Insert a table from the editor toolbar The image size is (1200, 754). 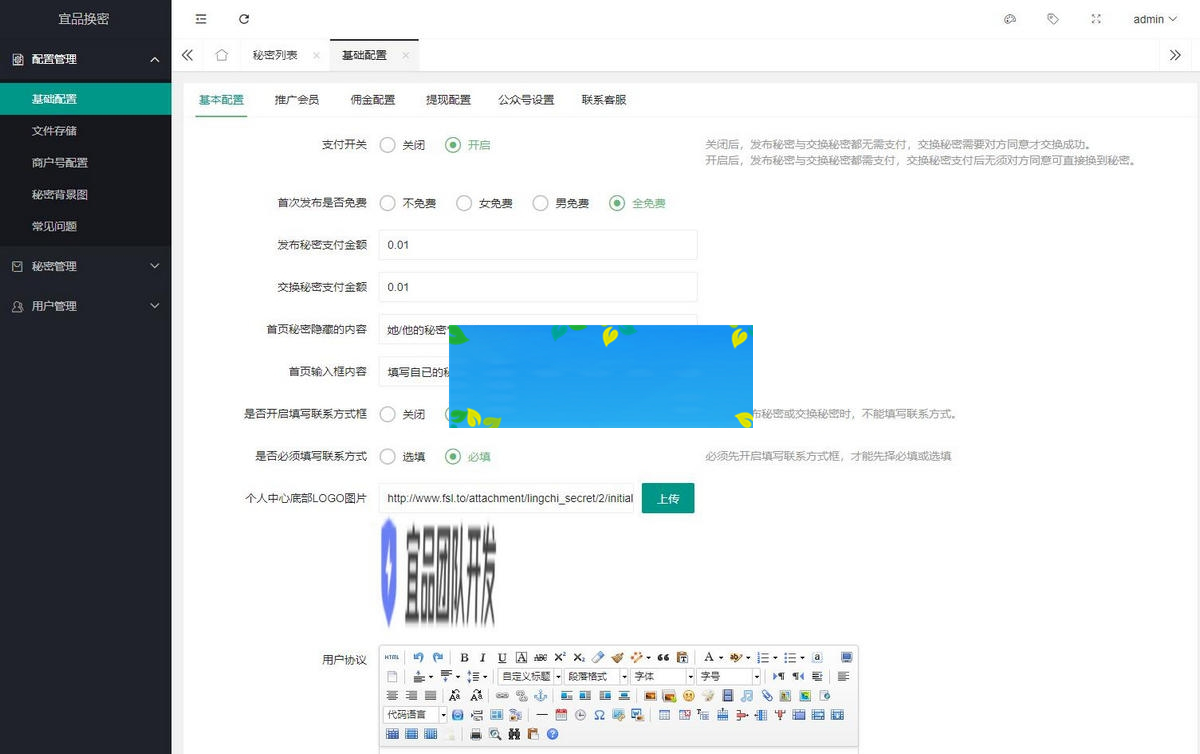pos(665,715)
